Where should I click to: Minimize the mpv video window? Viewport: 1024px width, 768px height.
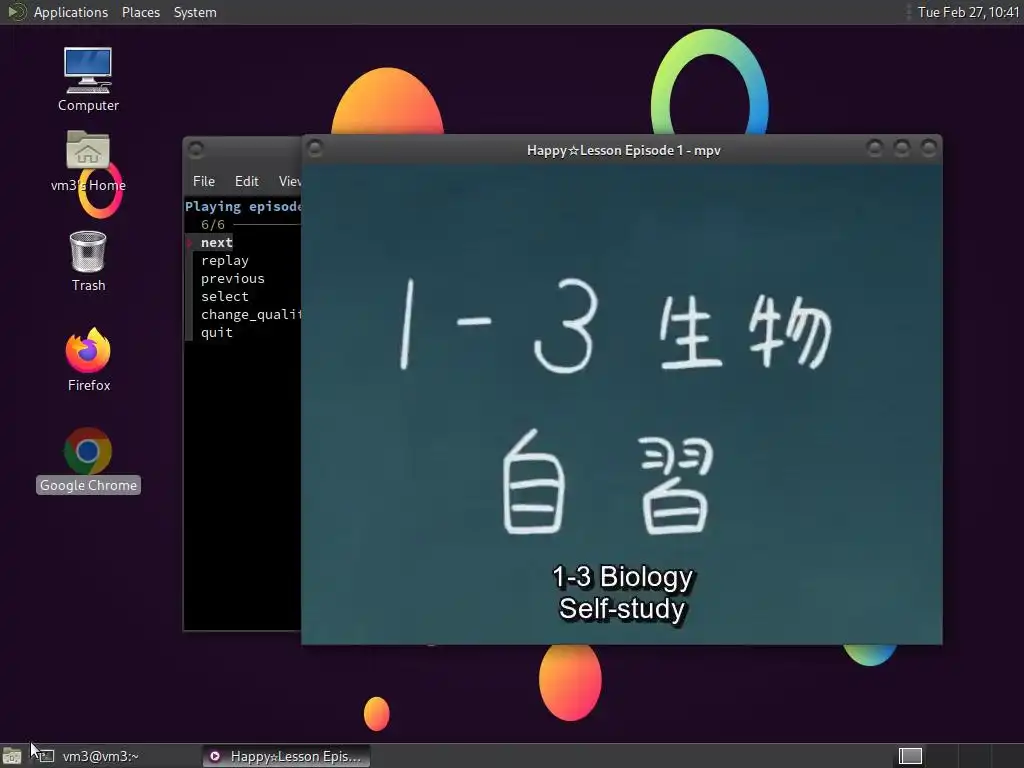pyautogui.click(x=874, y=148)
